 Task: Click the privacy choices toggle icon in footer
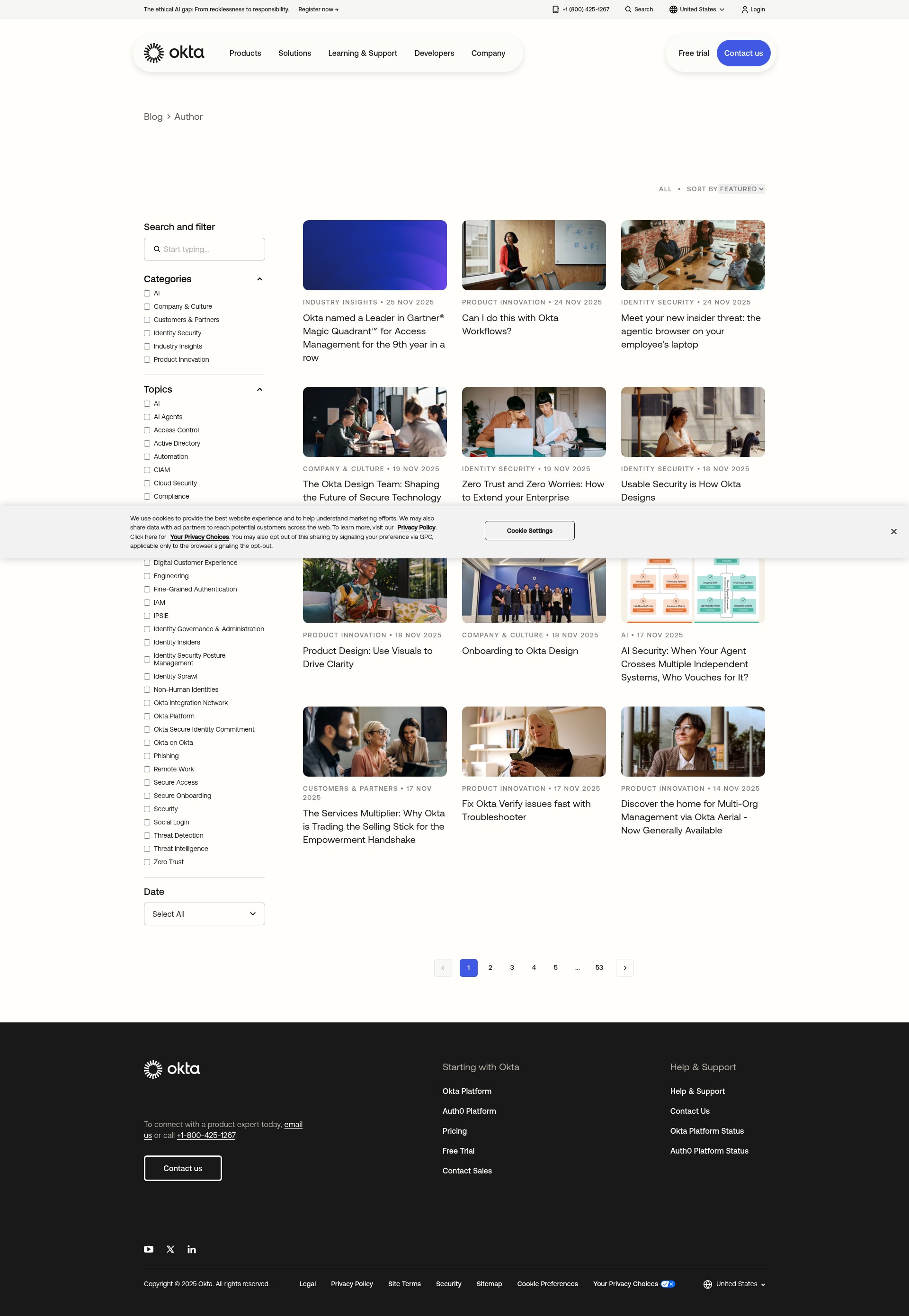[668, 1284]
